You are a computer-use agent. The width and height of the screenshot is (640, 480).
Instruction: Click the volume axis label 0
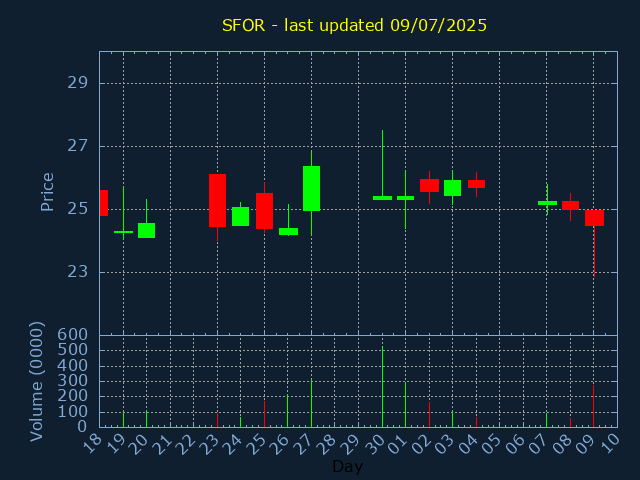pyautogui.click(x=83, y=427)
